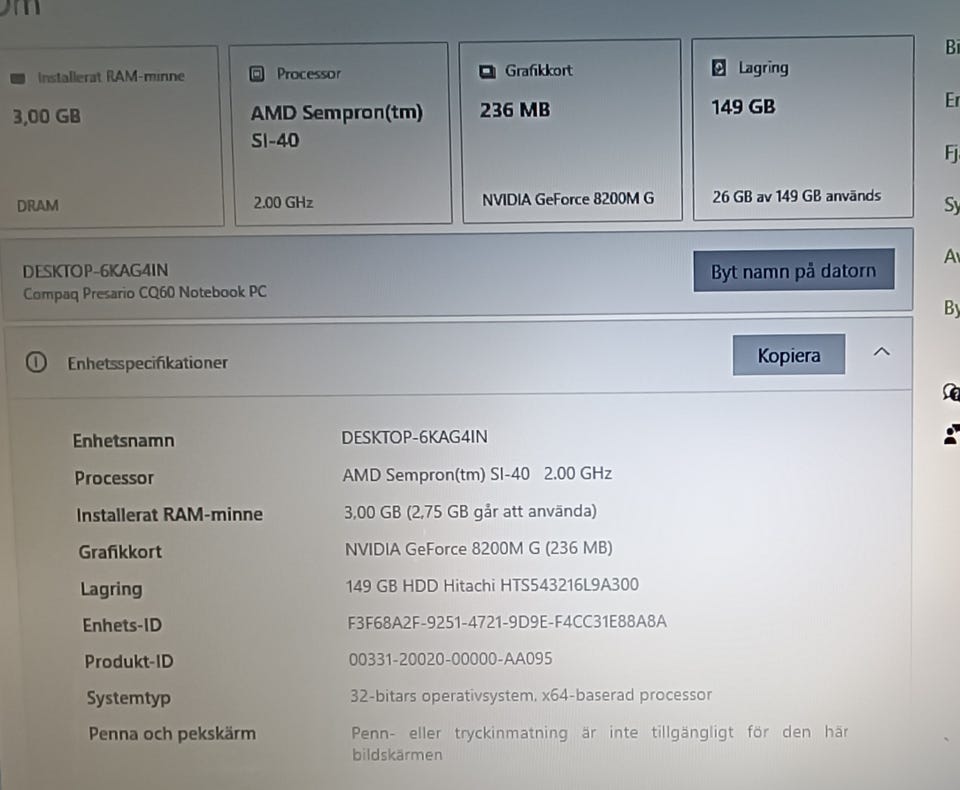Click the 149 GB card value
The image size is (960, 790).
(x=743, y=107)
